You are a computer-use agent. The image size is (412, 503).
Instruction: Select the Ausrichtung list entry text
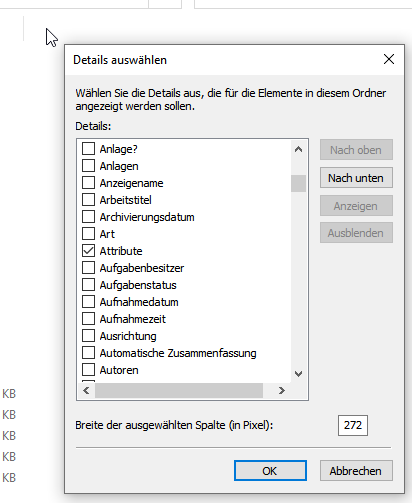[x=128, y=336]
